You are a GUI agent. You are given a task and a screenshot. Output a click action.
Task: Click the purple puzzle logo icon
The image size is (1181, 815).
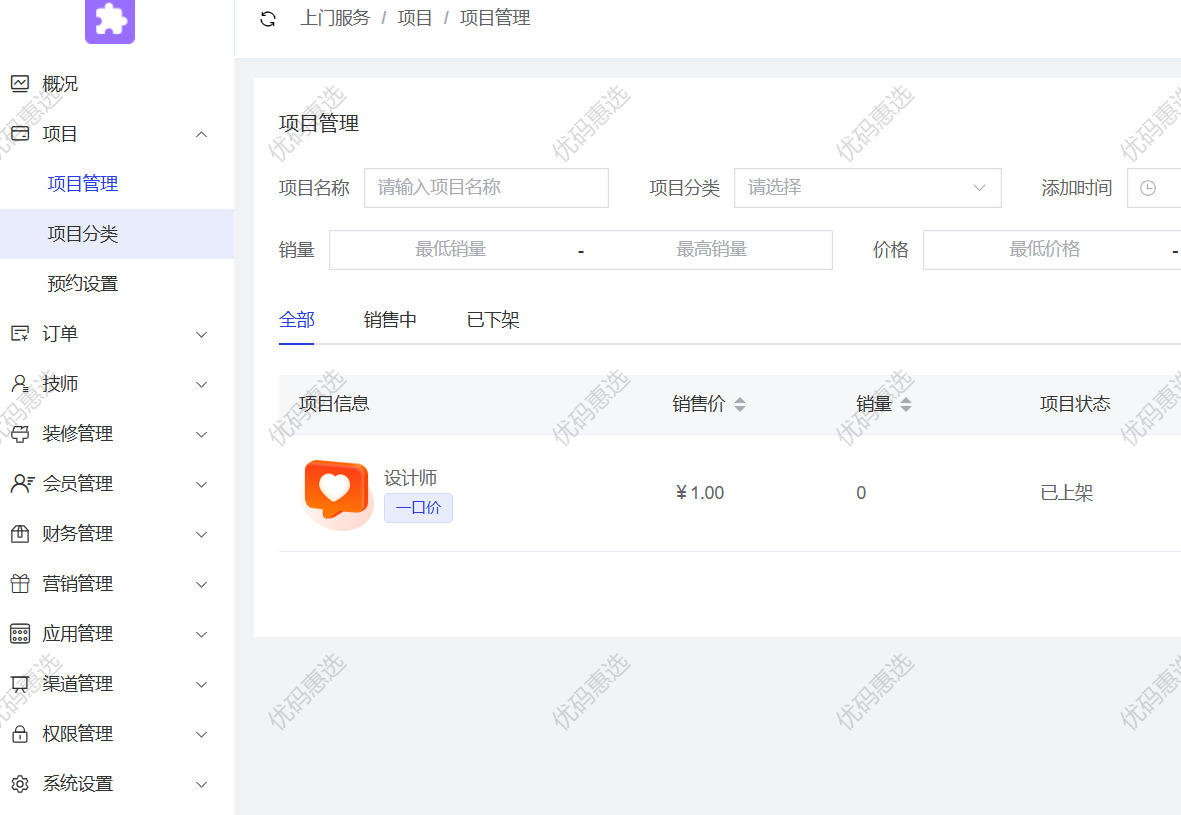(x=110, y=21)
